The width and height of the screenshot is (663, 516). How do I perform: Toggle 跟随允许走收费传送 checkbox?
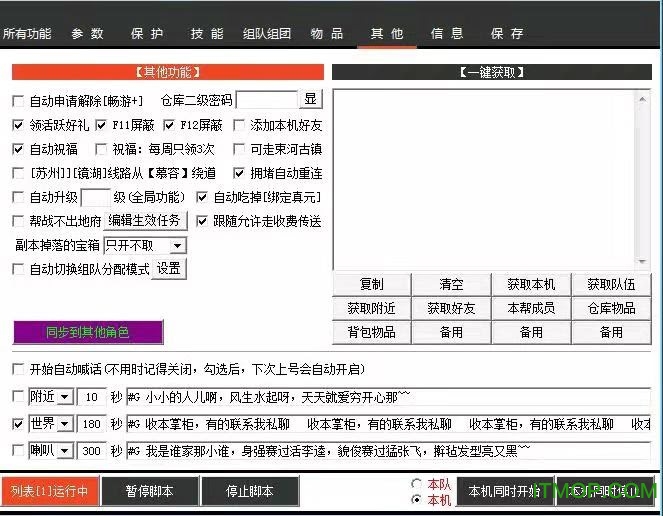[x=202, y=221]
